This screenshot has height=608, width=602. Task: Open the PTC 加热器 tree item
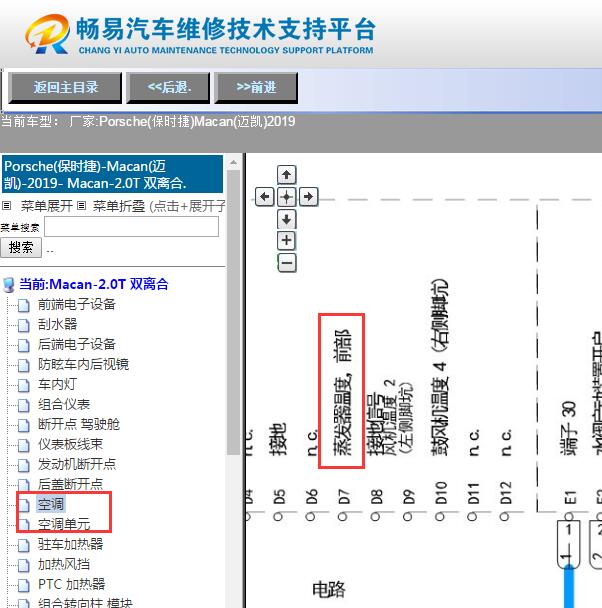[72, 584]
